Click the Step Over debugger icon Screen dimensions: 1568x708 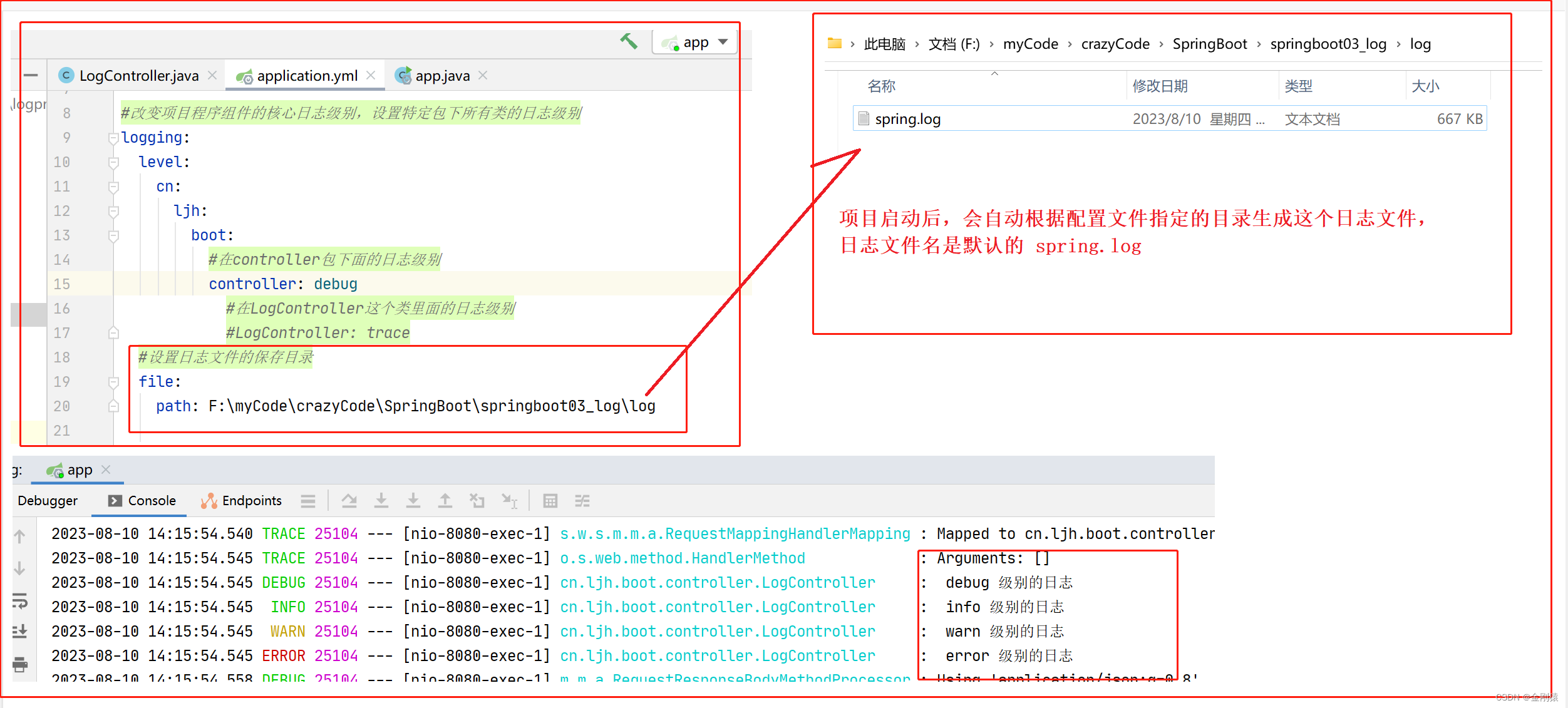349,501
